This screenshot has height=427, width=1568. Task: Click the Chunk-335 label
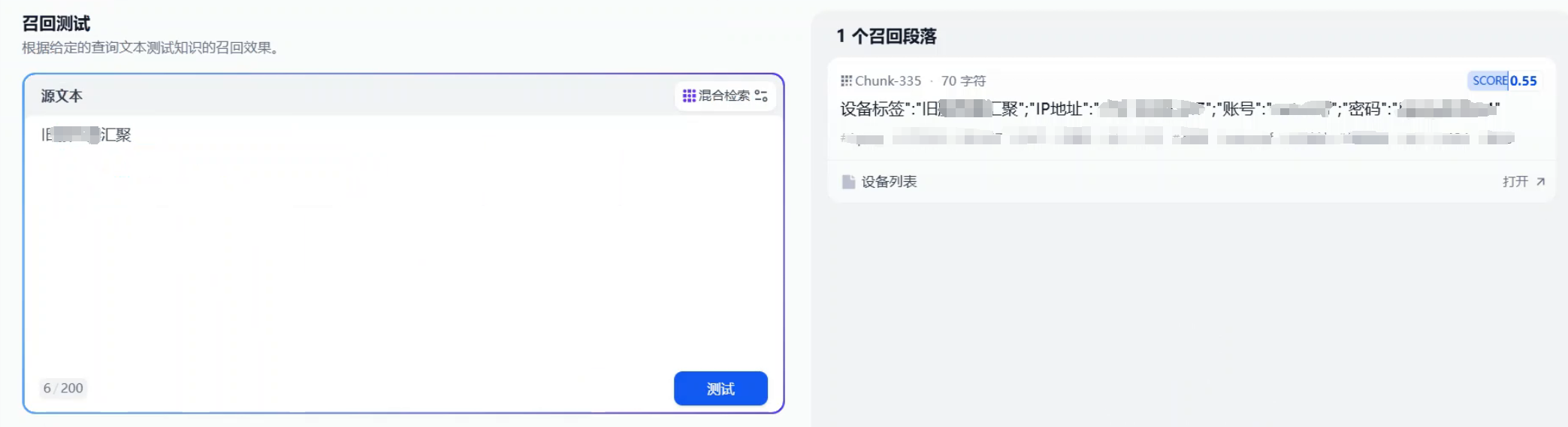point(887,80)
